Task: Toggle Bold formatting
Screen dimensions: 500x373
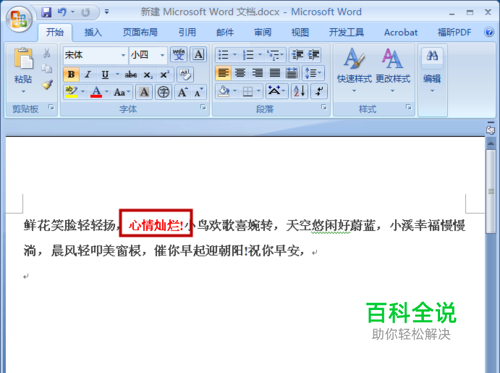Action: (71, 74)
